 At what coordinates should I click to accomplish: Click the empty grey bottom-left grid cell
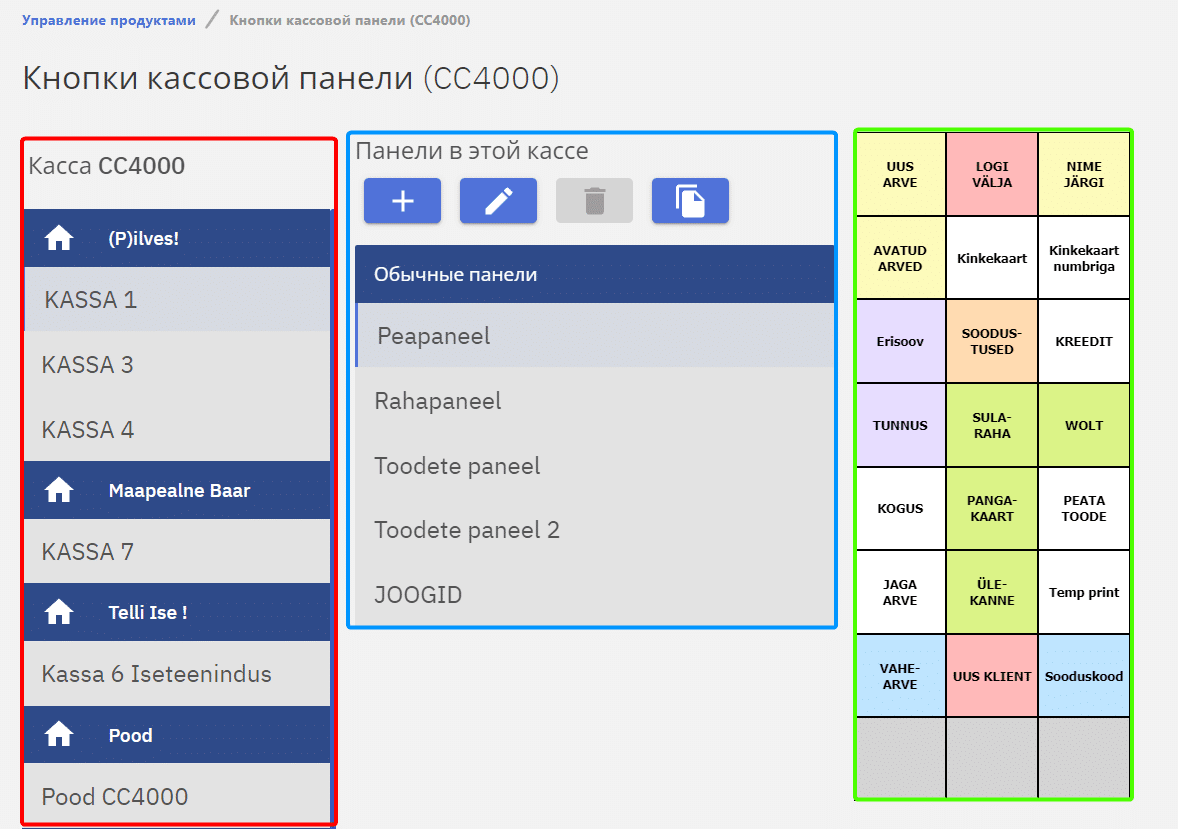click(x=900, y=759)
